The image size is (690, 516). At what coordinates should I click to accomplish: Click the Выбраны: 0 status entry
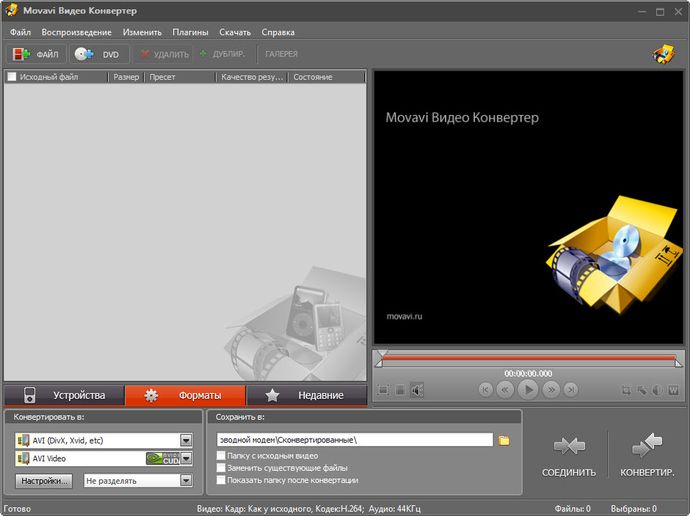pyautogui.click(x=634, y=509)
